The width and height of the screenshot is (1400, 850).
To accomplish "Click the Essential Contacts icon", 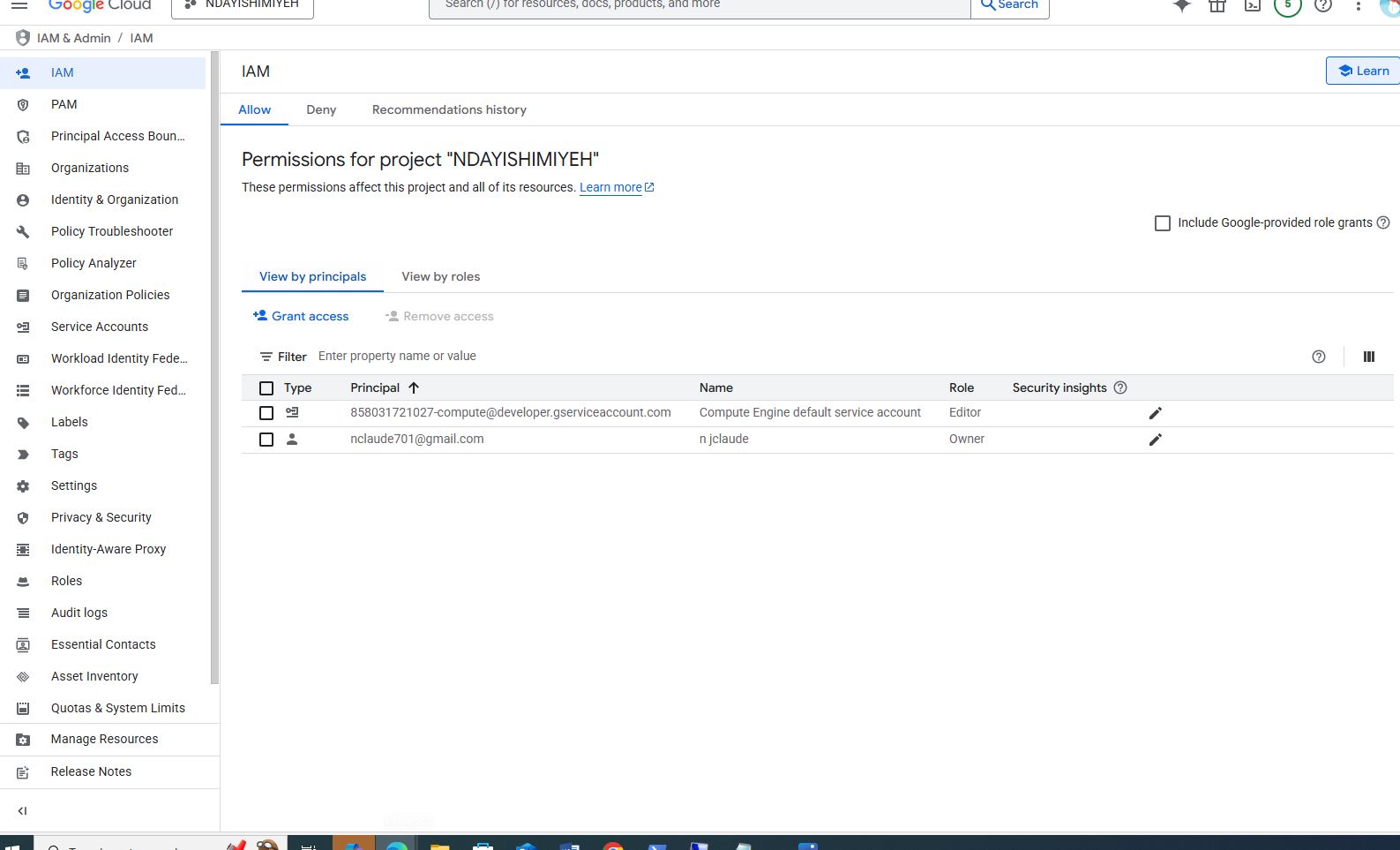I will tap(23, 644).
